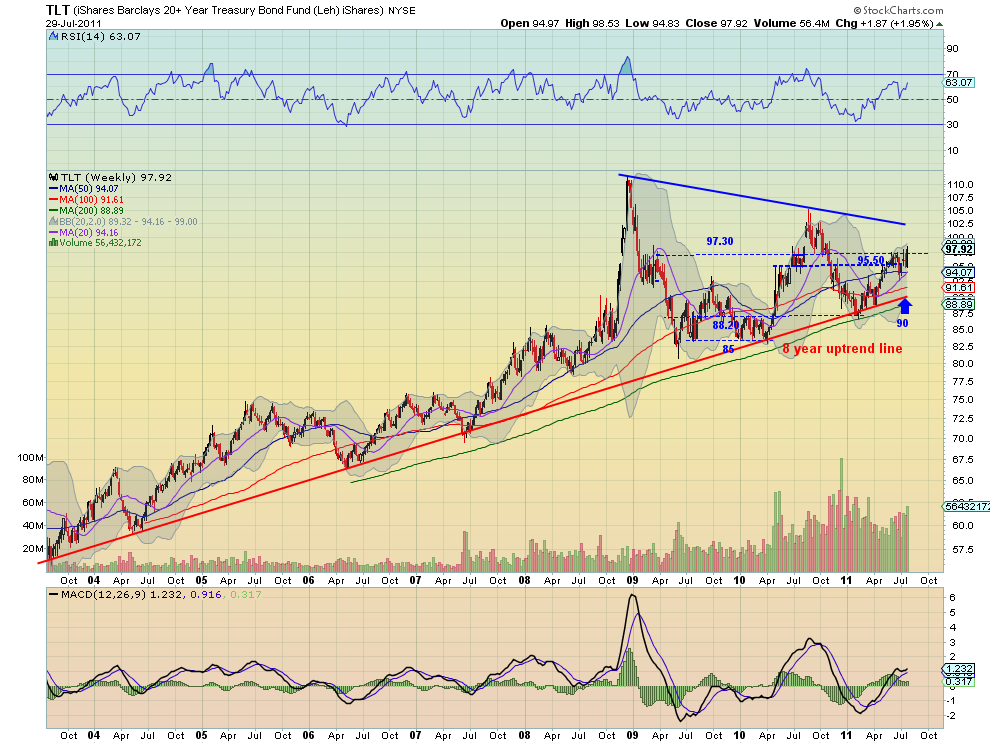The height and width of the screenshot is (744, 990).
Task: Click the '8 year uptrend line' annotation
Action: pos(842,349)
